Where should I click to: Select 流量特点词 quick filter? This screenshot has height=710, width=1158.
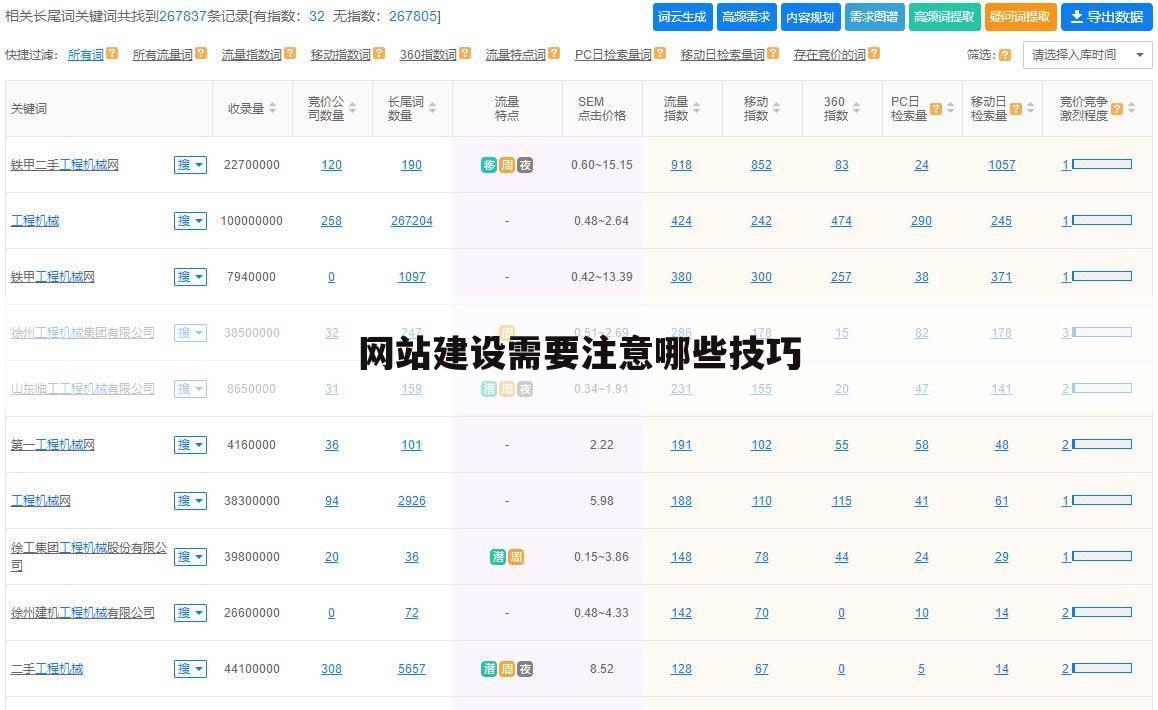pyautogui.click(x=515, y=55)
